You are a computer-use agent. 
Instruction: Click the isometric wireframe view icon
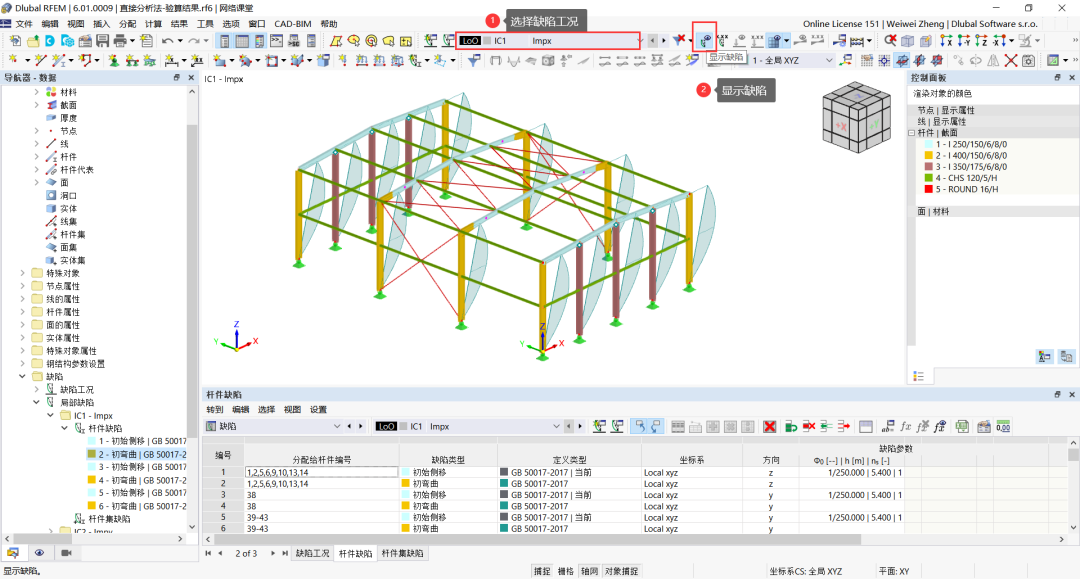click(x=908, y=41)
